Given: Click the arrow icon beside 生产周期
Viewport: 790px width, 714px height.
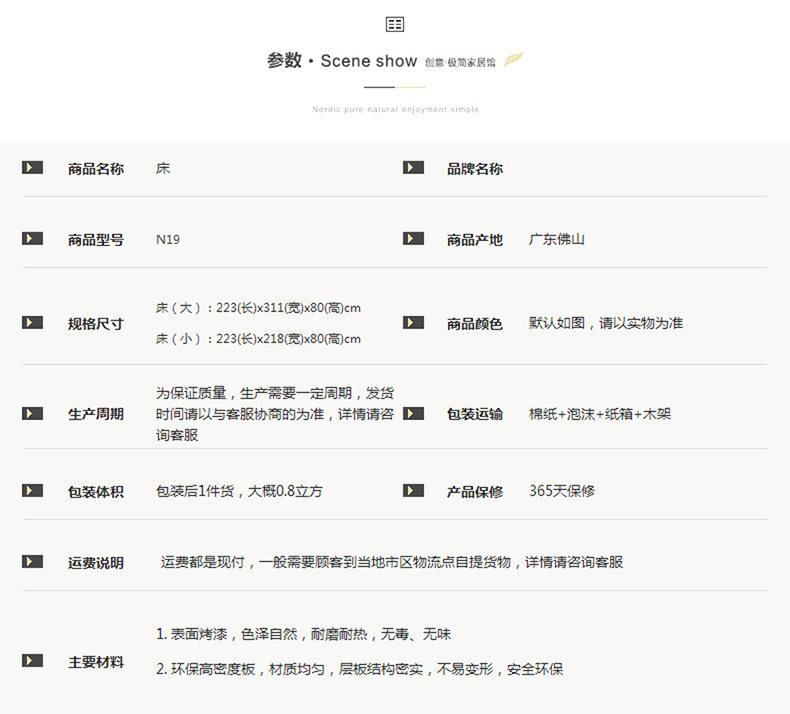Looking at the screenshot, I should click(x=32, y=414).
